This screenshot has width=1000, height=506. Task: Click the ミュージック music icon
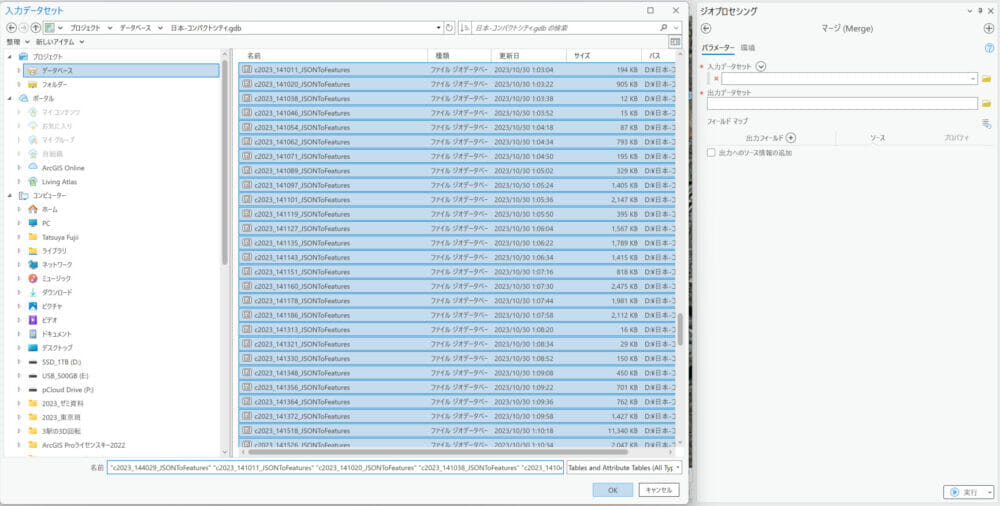point(33,278)
